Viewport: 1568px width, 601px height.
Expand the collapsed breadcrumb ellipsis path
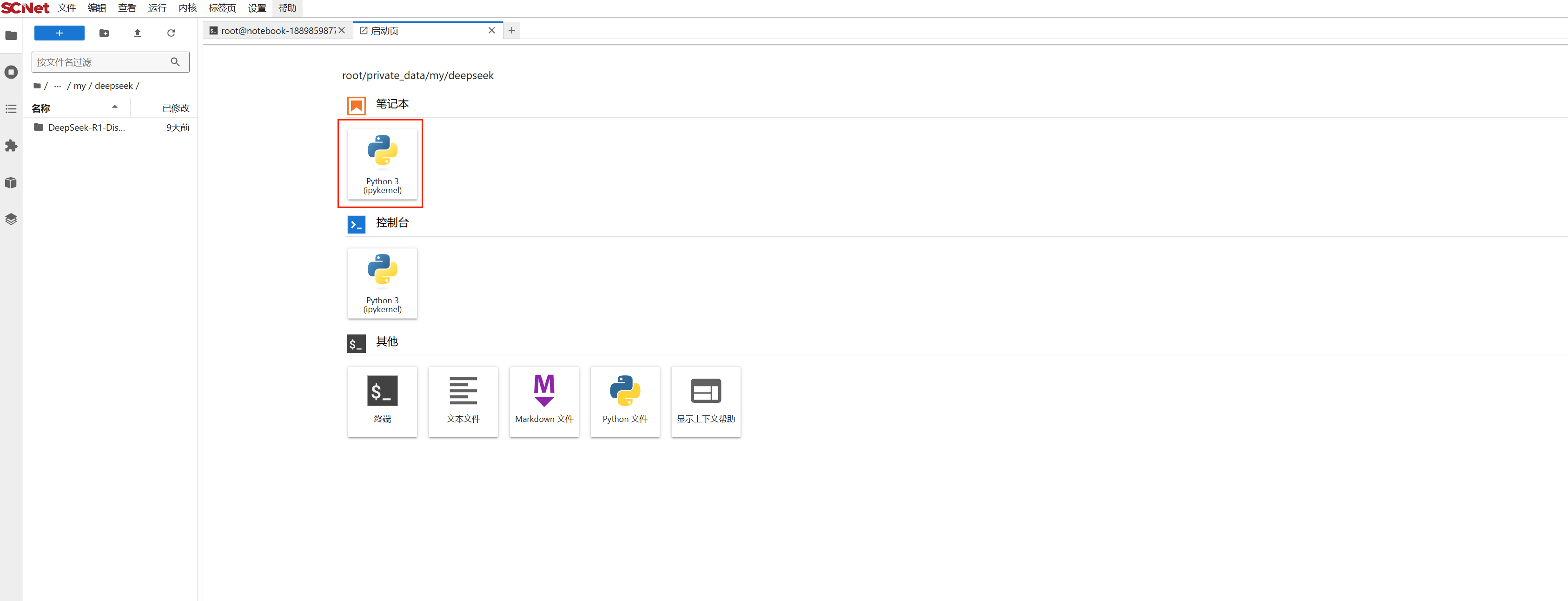click(57, 86)
